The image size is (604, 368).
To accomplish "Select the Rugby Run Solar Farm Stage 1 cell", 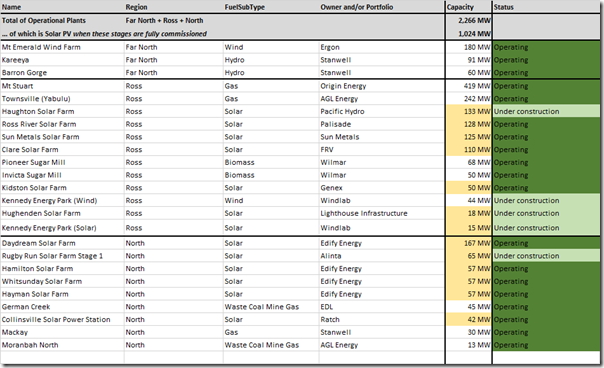I will point(62,256).
